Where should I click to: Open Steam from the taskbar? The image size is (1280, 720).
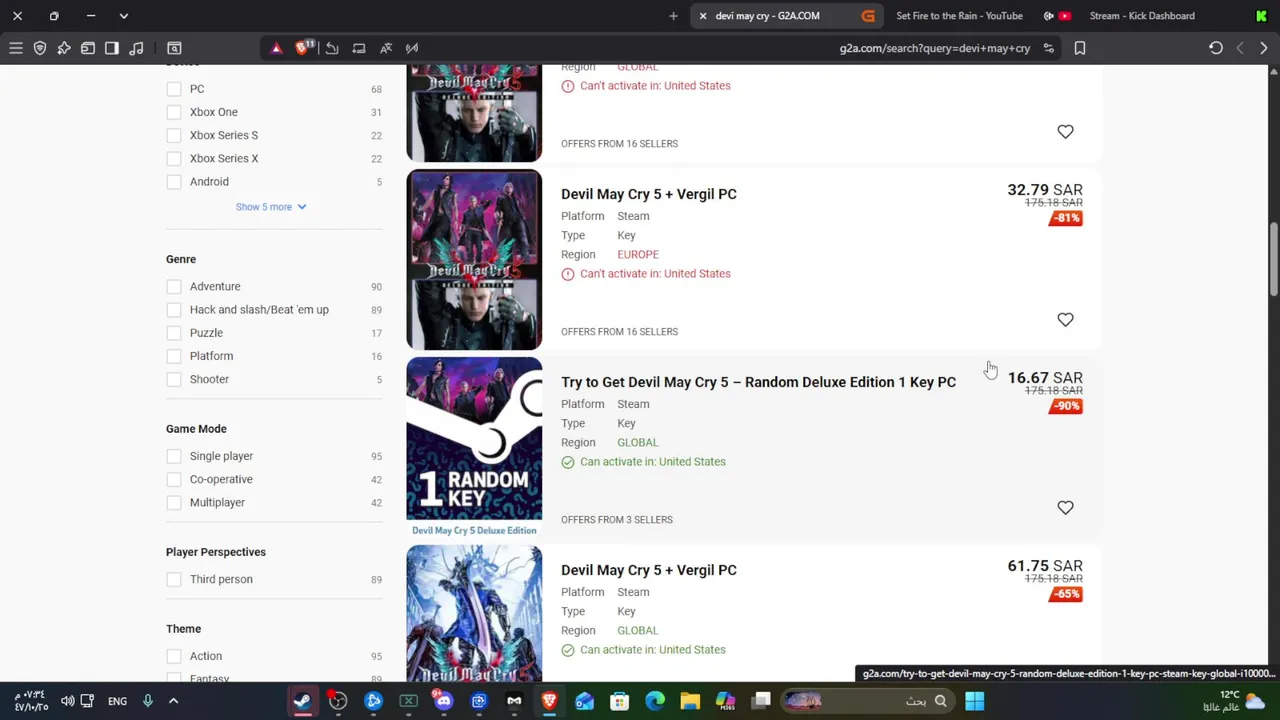click(302, 701)
